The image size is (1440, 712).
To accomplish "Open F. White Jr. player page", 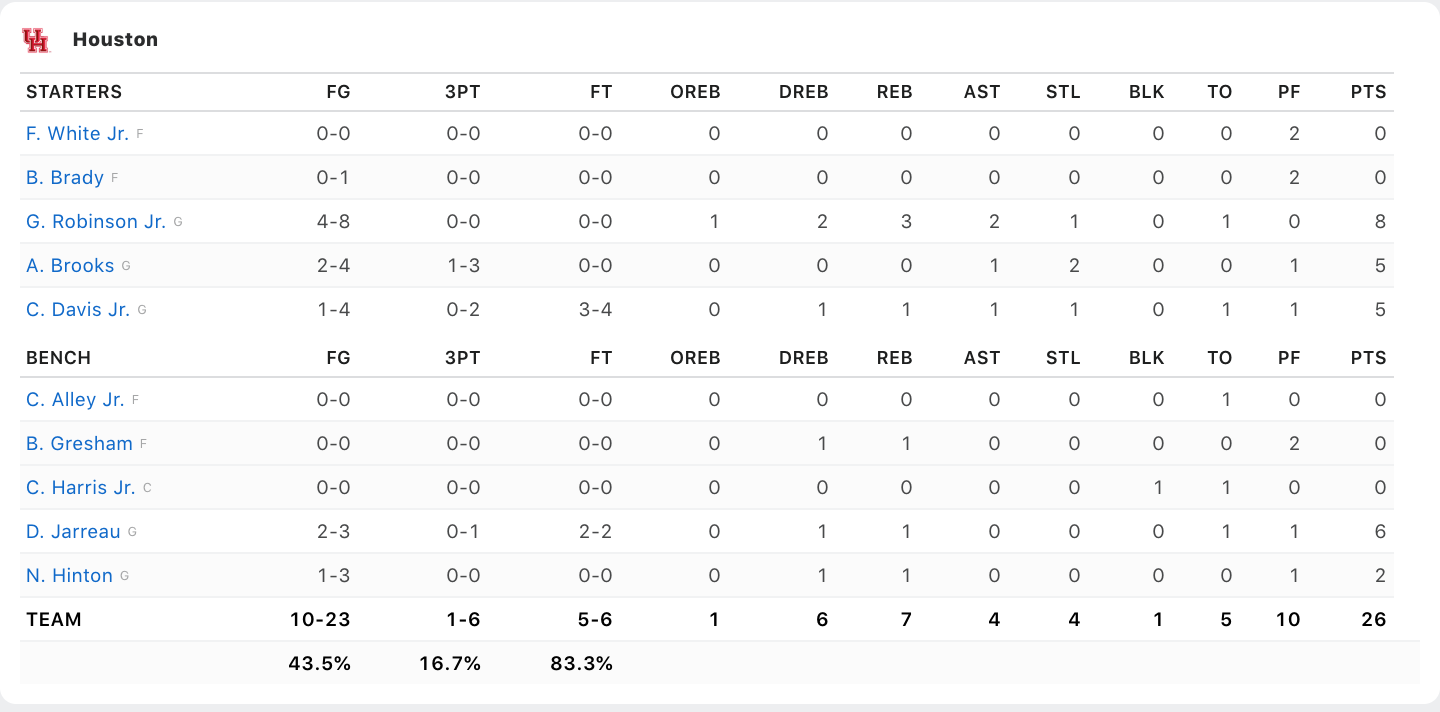I will pyautogui.click(x=77, y=133).
